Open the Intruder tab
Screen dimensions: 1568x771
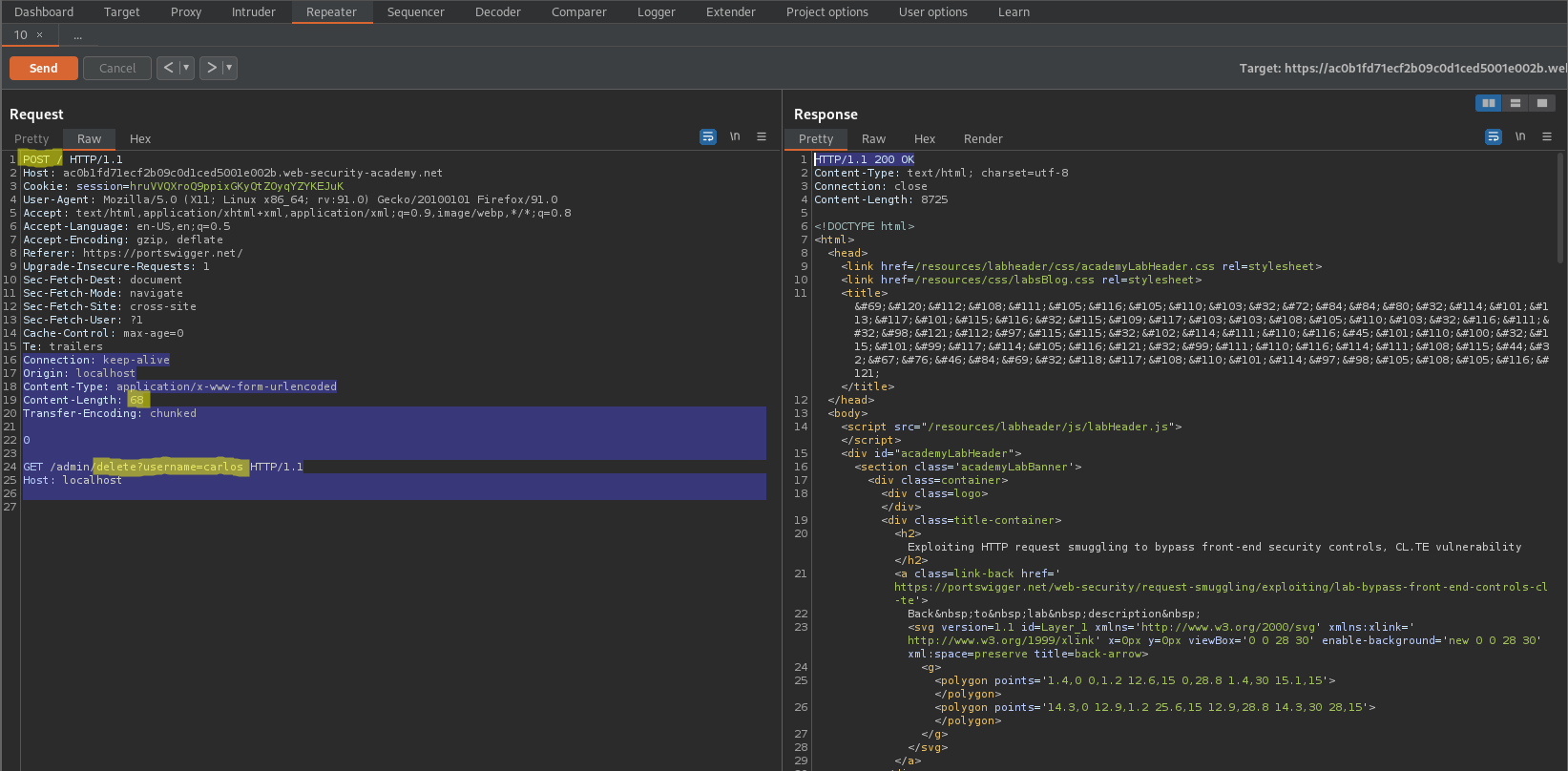[x=254, y=11]
